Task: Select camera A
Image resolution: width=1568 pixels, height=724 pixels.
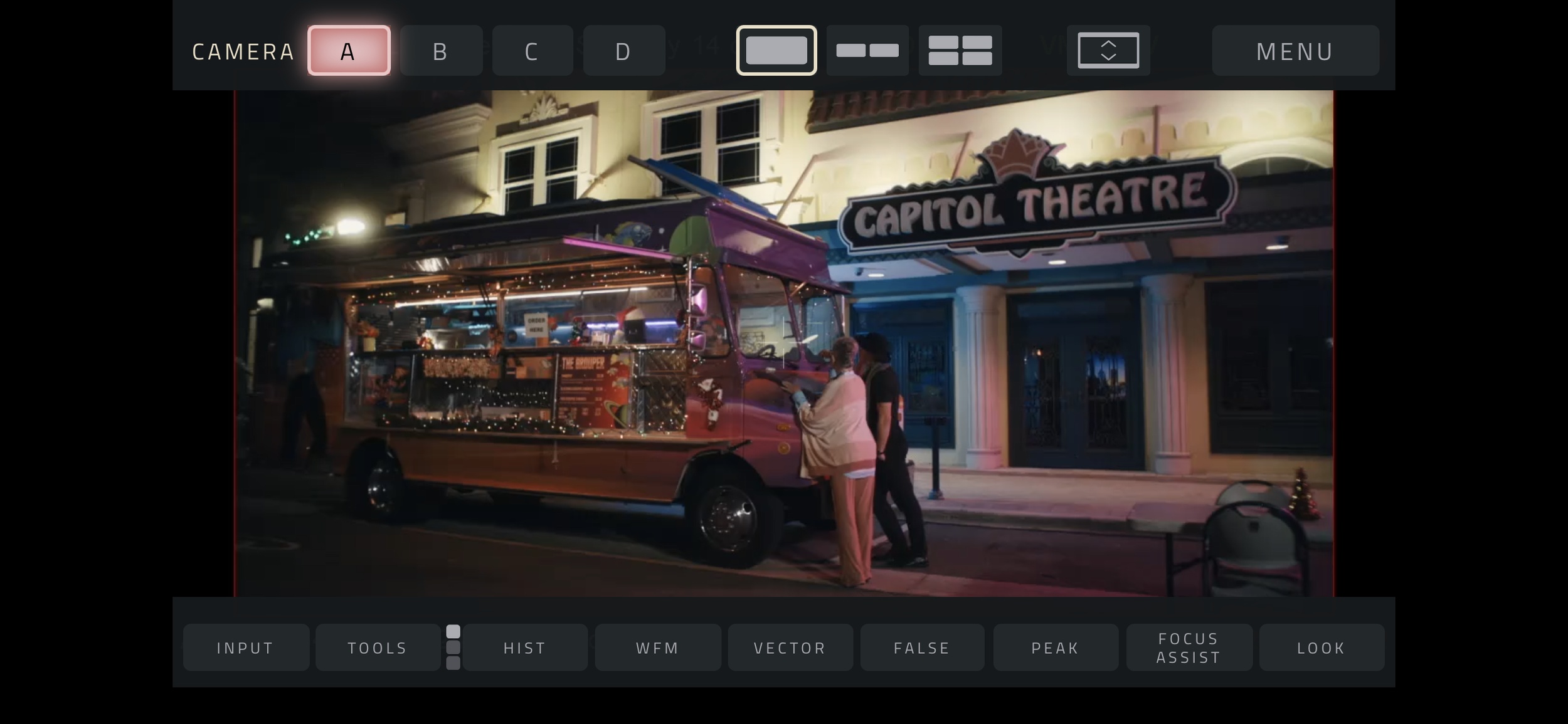Action: point(349,51)
